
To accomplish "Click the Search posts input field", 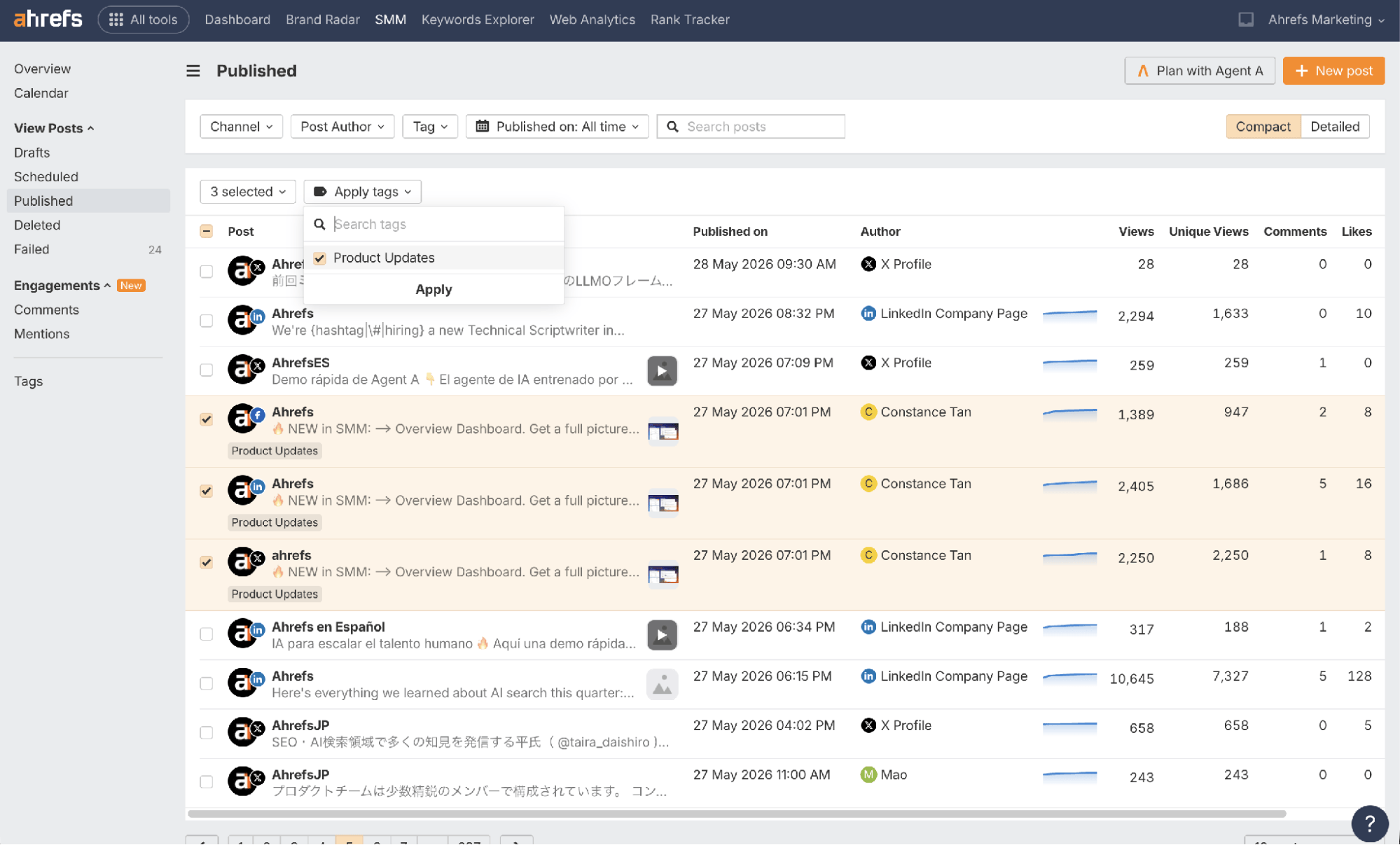I will pyautogui.click(x=751, y=127).
